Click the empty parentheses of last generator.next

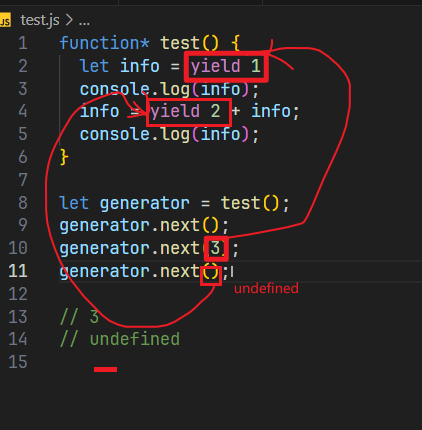click(x=211, y=274)
